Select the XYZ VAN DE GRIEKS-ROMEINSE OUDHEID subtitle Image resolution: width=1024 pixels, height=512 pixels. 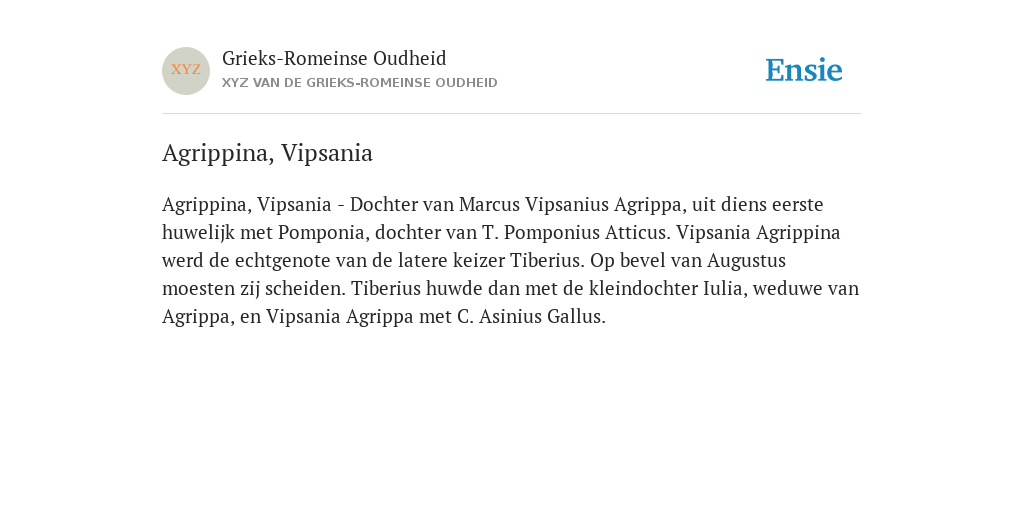click(360, 83)
